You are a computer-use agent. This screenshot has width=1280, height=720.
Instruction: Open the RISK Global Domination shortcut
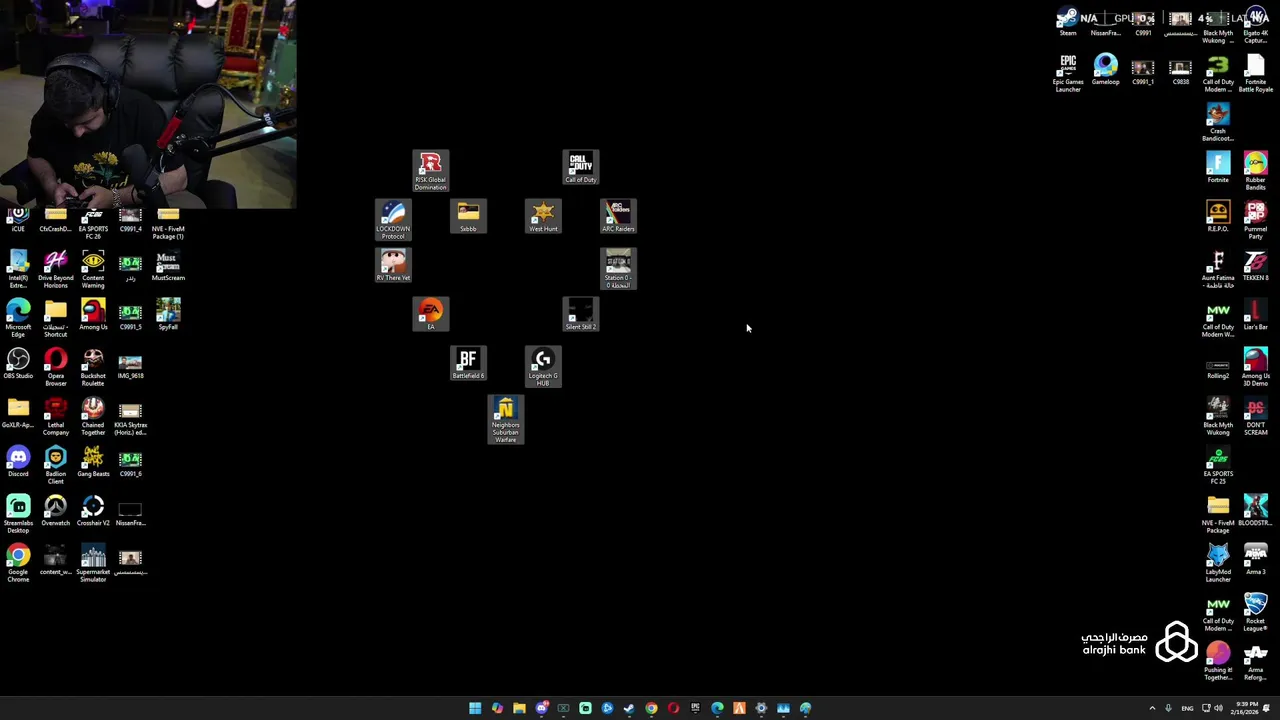tap(431, 171)
